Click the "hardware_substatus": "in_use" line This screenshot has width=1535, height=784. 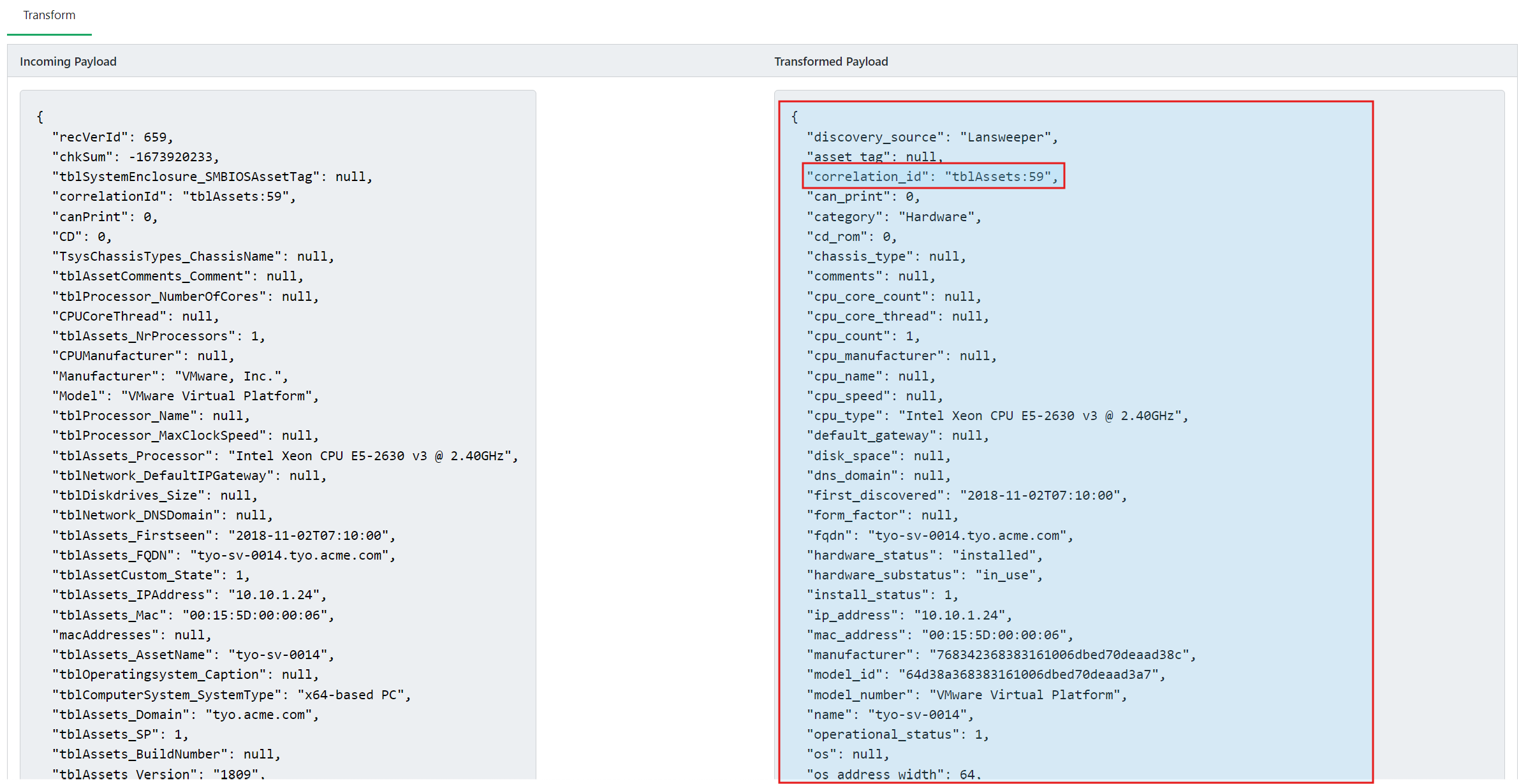tap(925, 575)
